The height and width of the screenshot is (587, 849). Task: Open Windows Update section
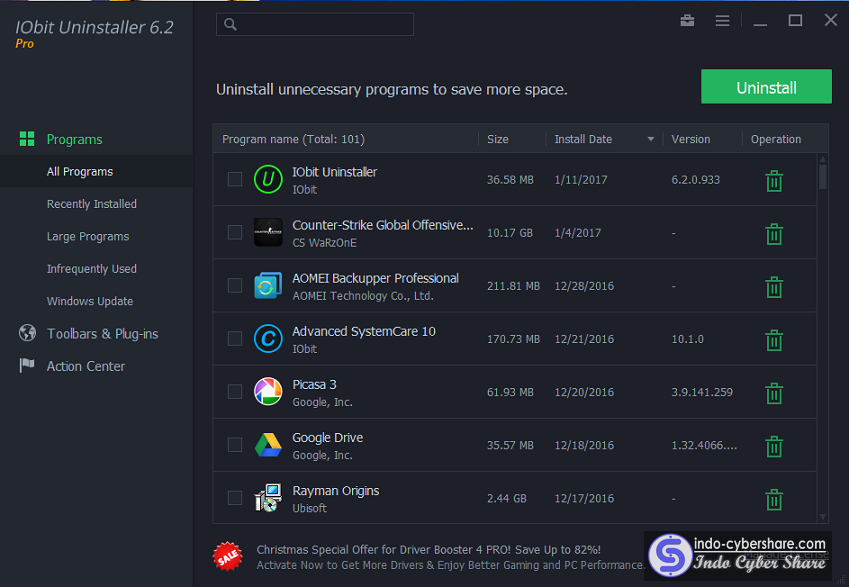coord(90,301)
